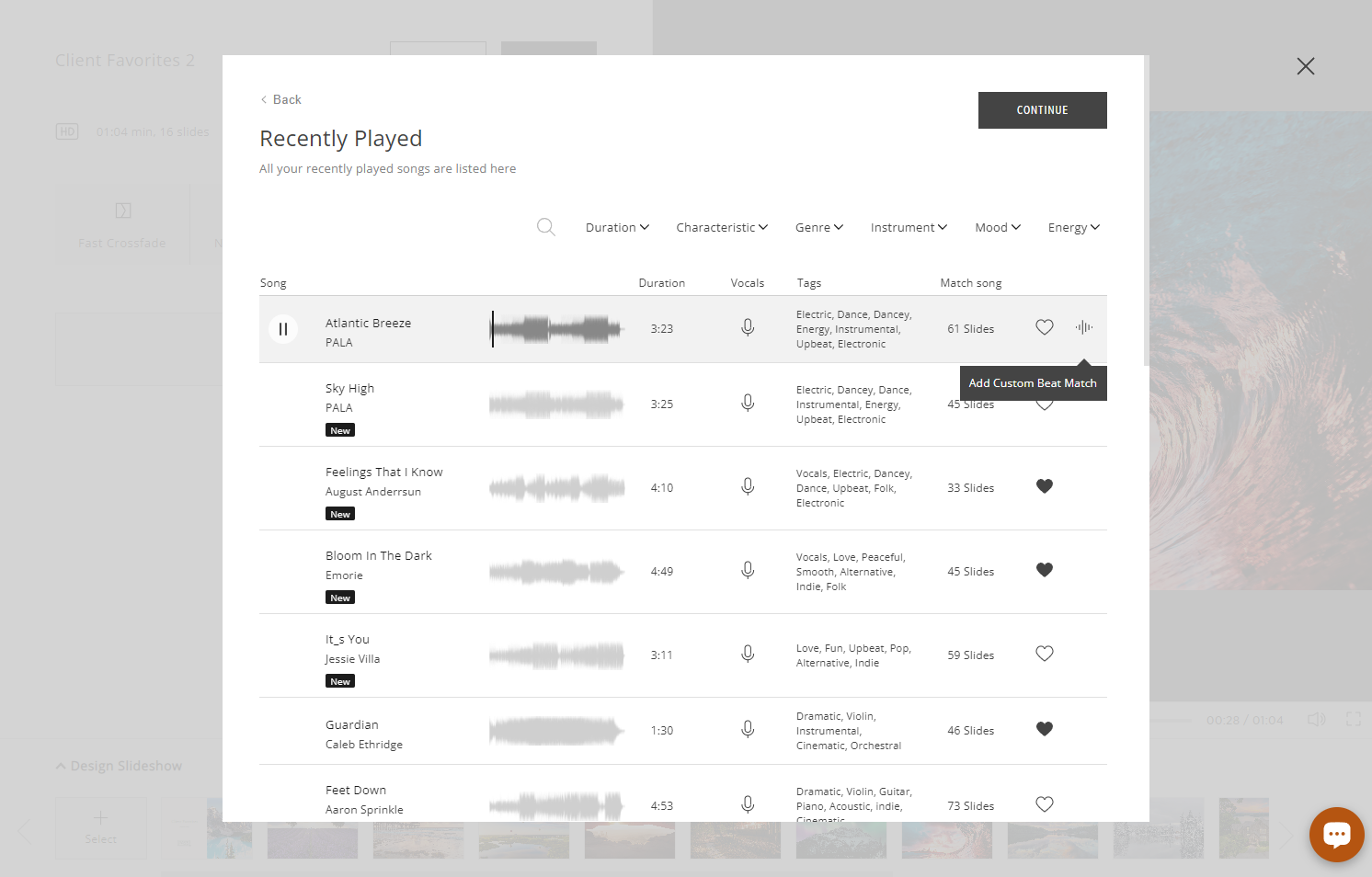The width and height of the screenshot is (1372, 877).
Task: Select the It_s You song title
Action: click(348, 640)
